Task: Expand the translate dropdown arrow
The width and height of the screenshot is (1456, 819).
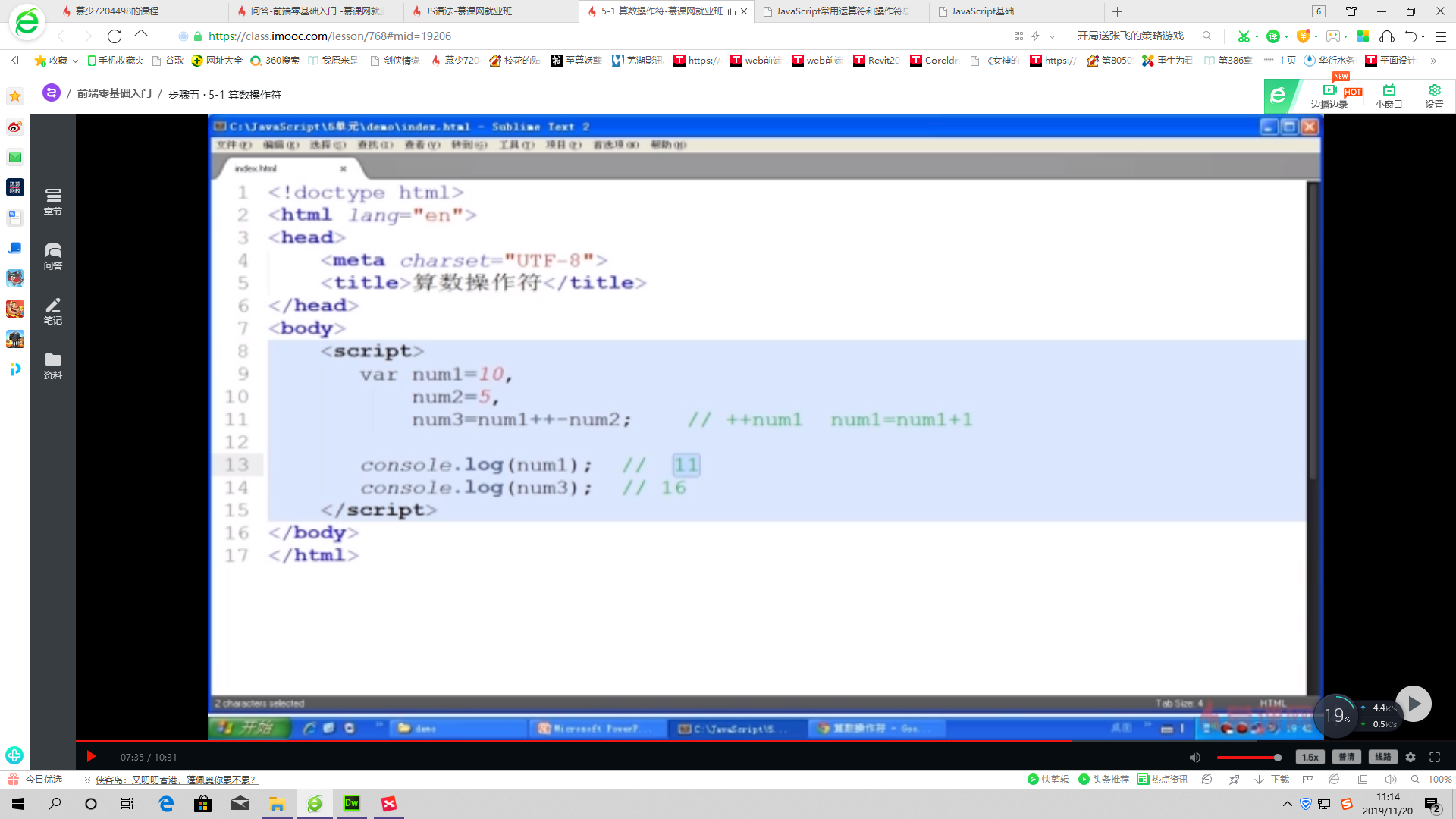Action: tap(1287, 36)
